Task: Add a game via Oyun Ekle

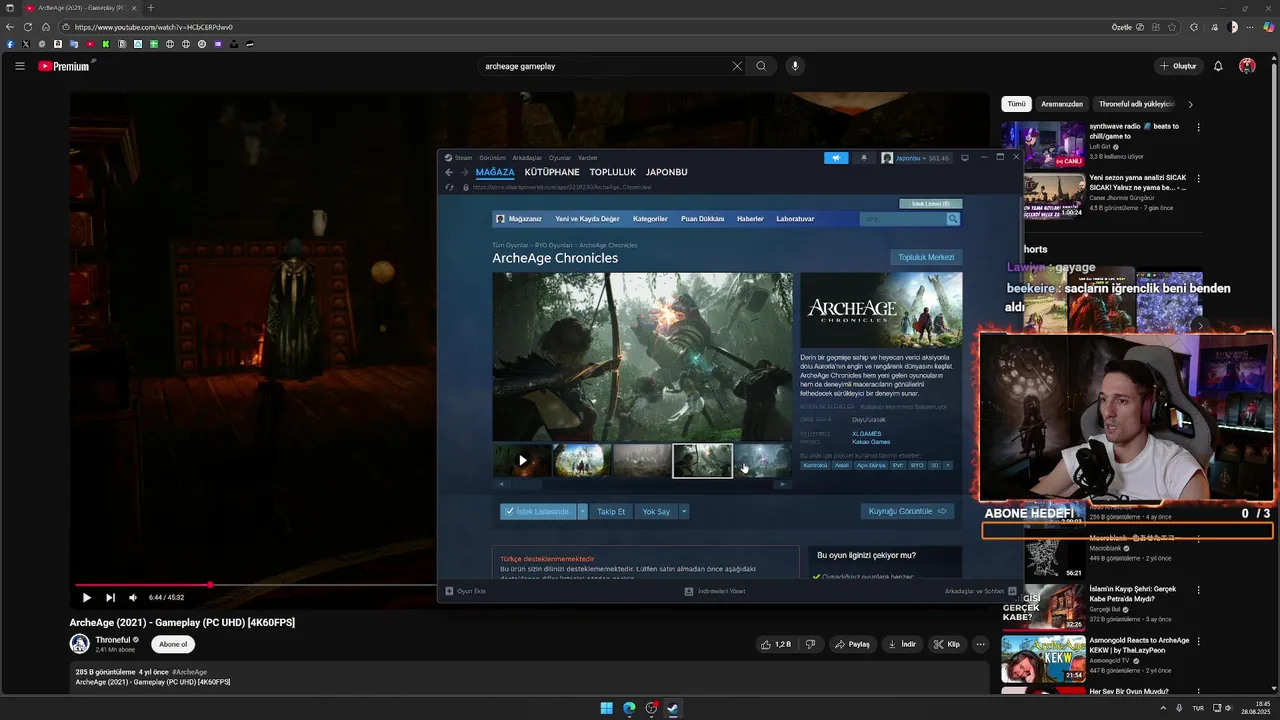Action: tap(466, 591)
